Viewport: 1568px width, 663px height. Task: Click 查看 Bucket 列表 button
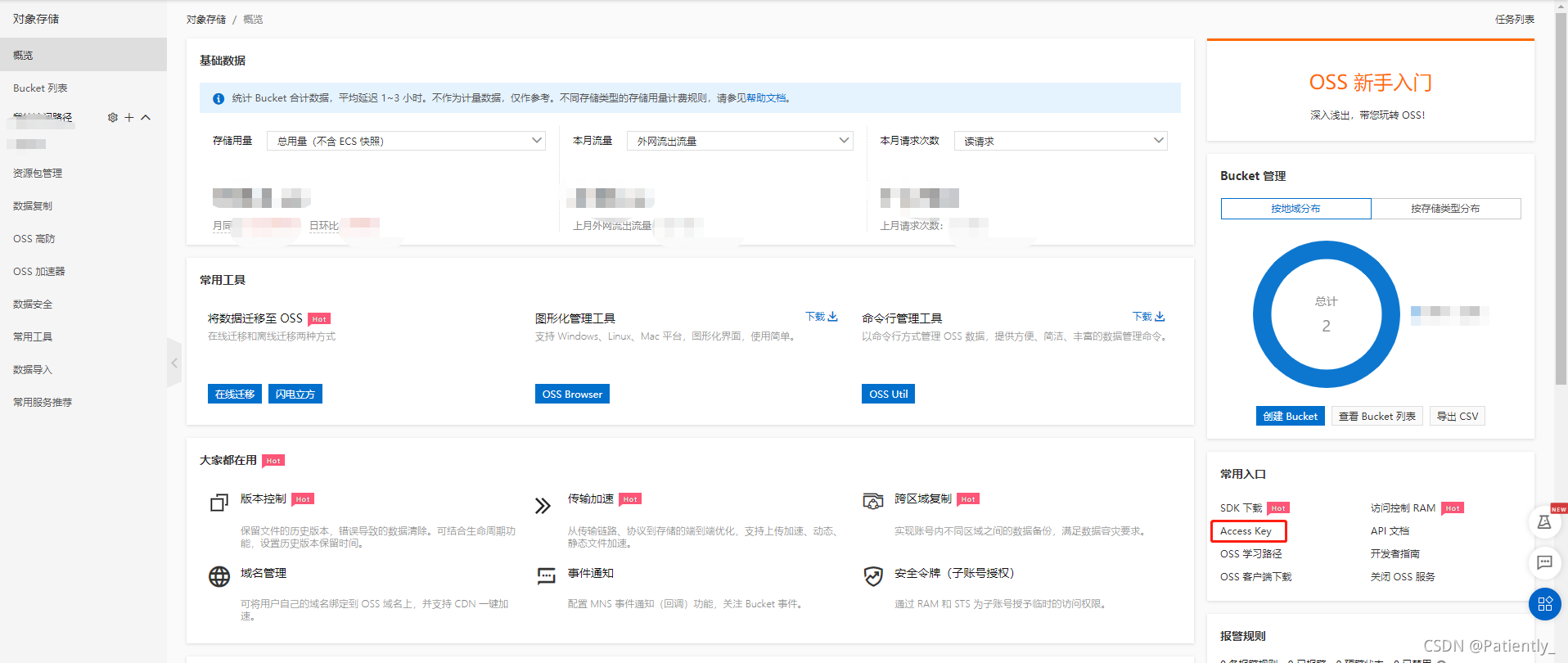(x=1377, y=416)
